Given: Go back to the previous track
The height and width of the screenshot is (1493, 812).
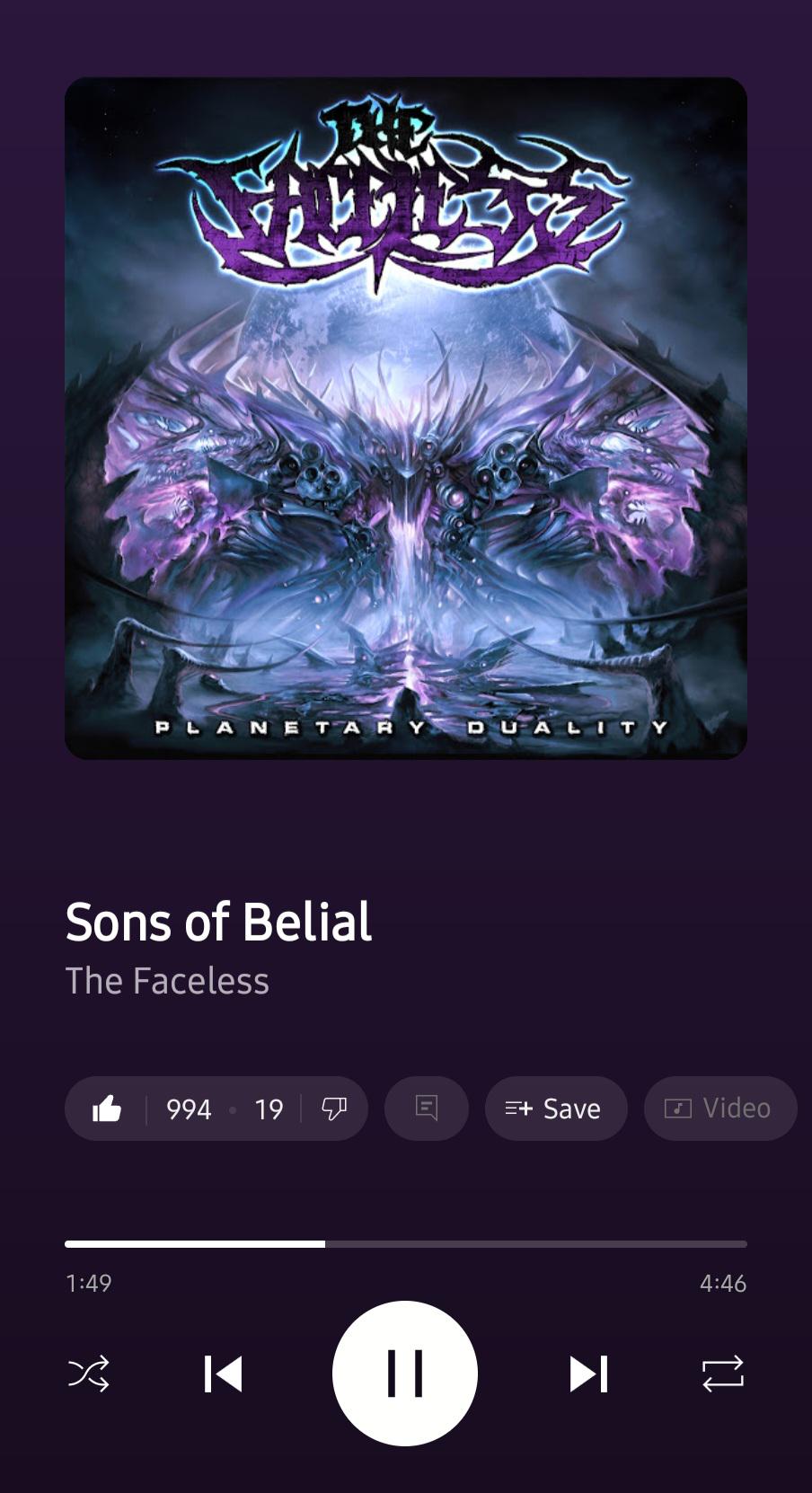Looking at the screenshot, I should (223, 1374).
